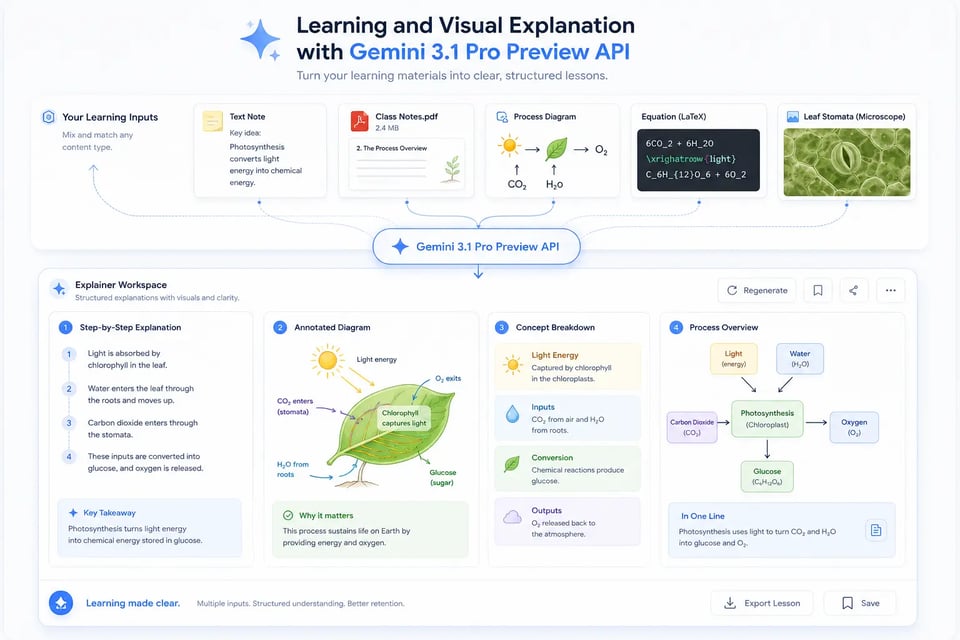
Task: Click the sun icon in Process Diagram
Action: click(509, 146)
